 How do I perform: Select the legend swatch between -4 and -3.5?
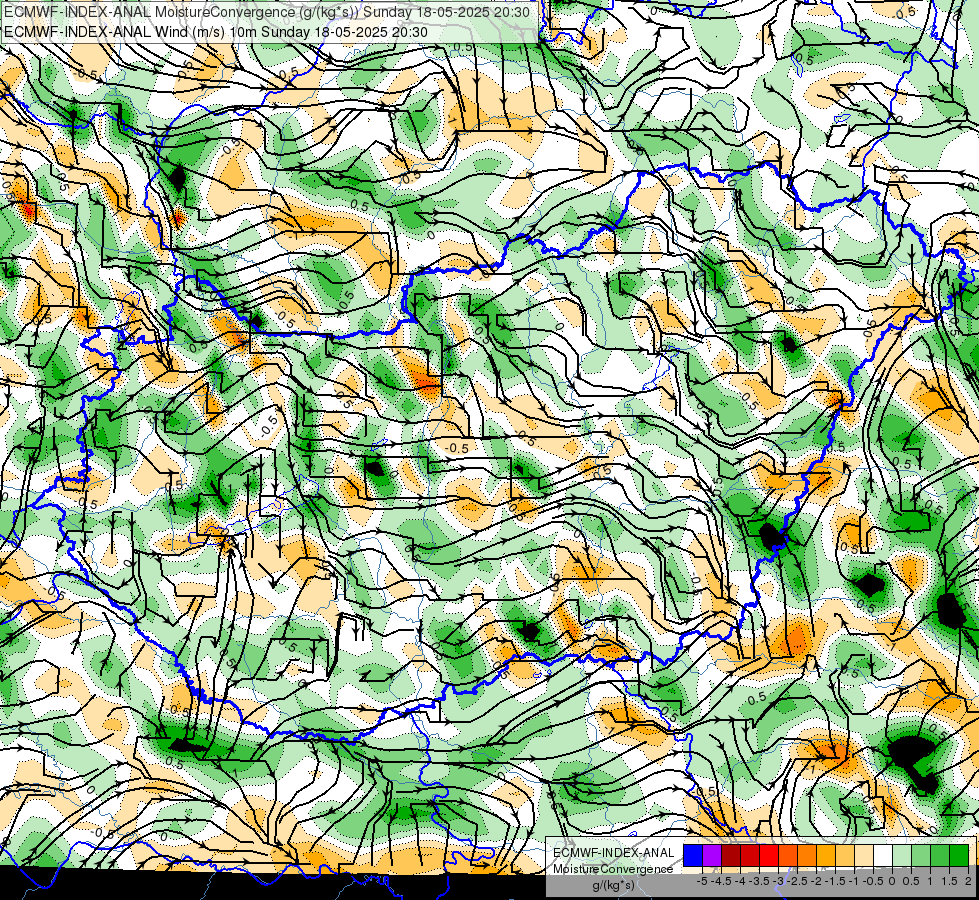pyautogui.click(x=750, y=855)
